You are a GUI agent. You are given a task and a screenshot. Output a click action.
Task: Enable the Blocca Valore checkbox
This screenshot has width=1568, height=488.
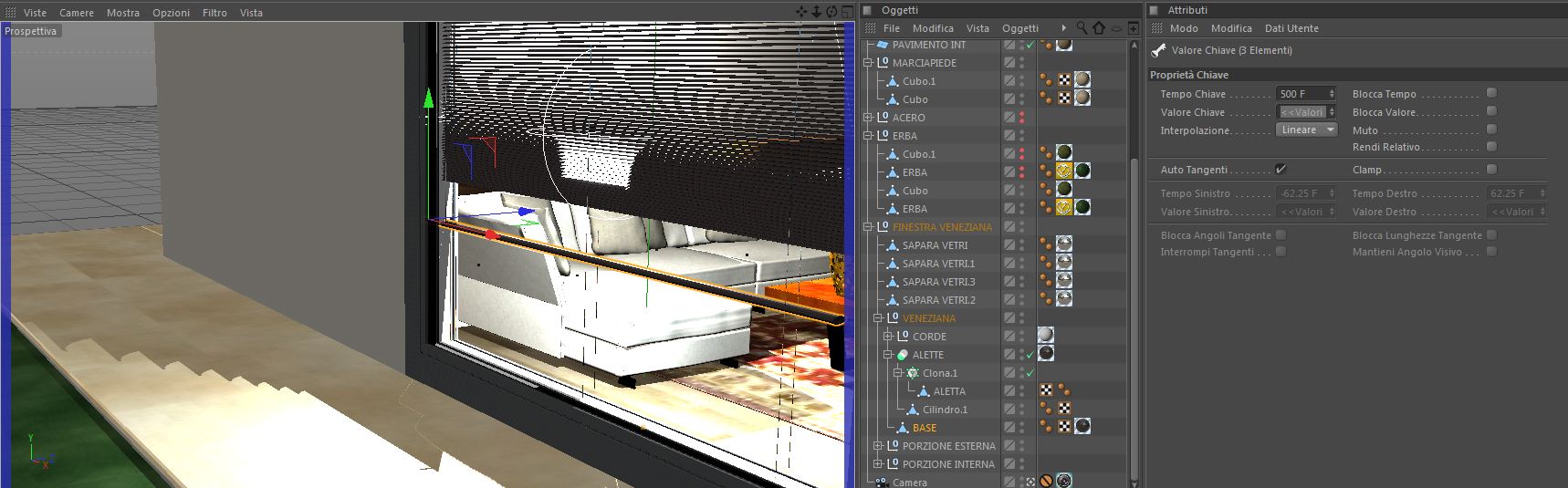pyautogui.click(x=1491, y=111)
